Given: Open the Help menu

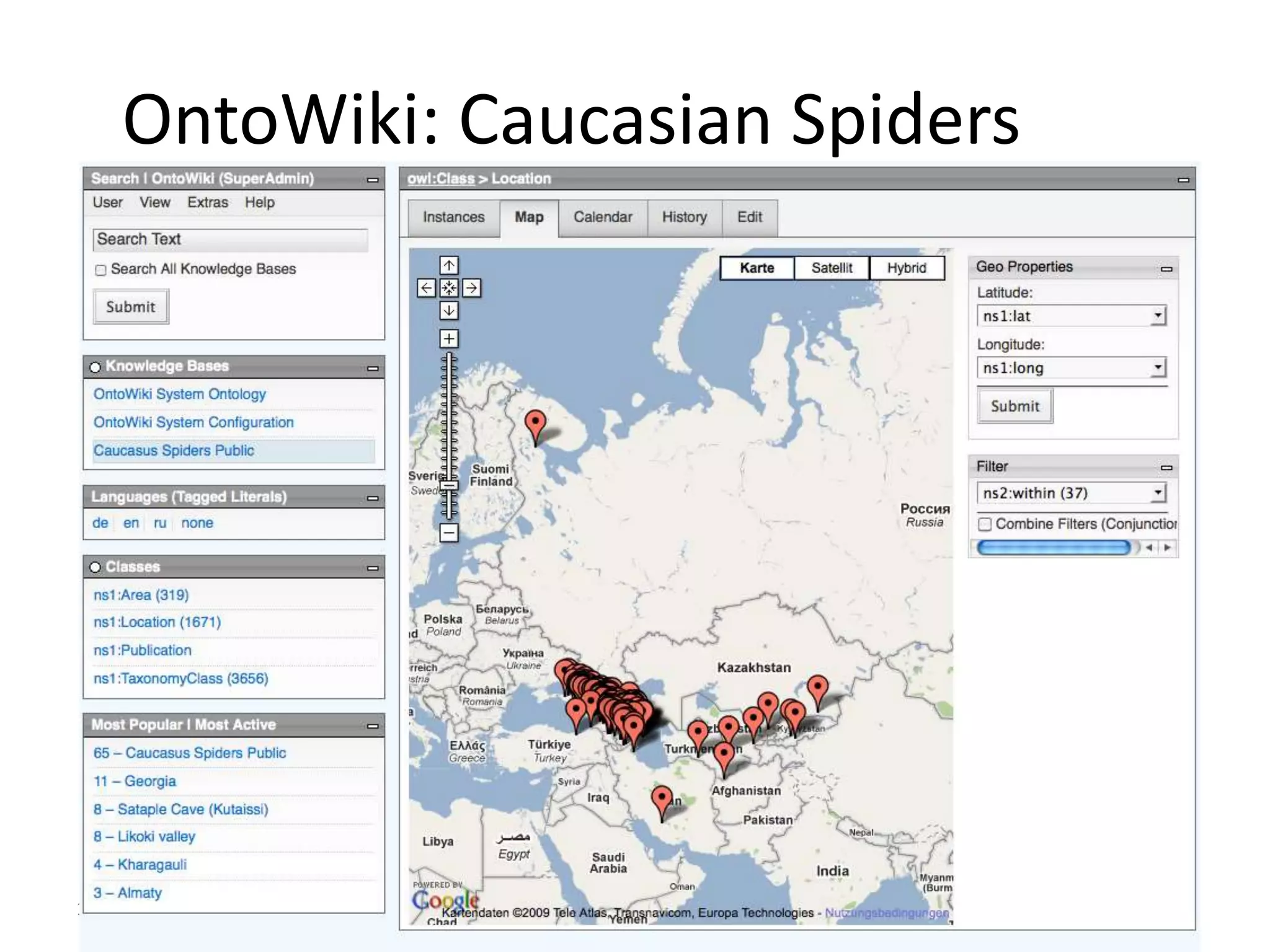Looking at the screenshot, I should click(259, 203).
